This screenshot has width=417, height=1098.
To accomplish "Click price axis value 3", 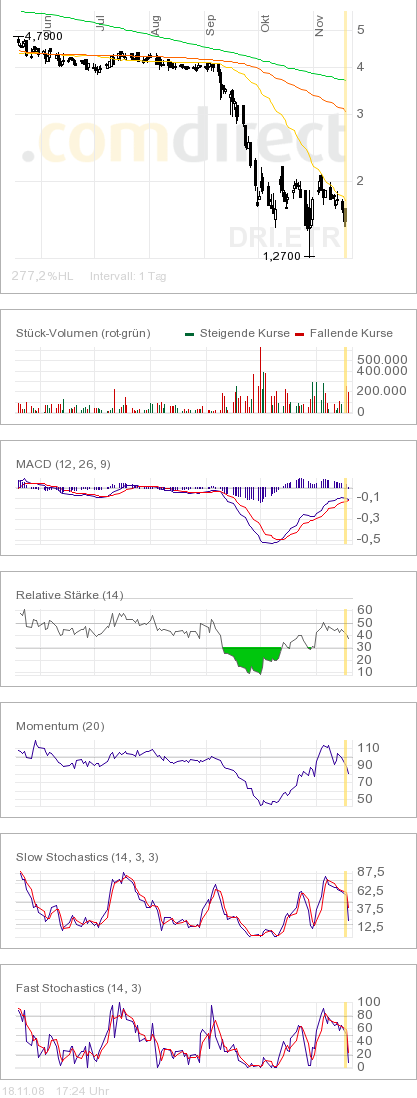I will point(360,113).
